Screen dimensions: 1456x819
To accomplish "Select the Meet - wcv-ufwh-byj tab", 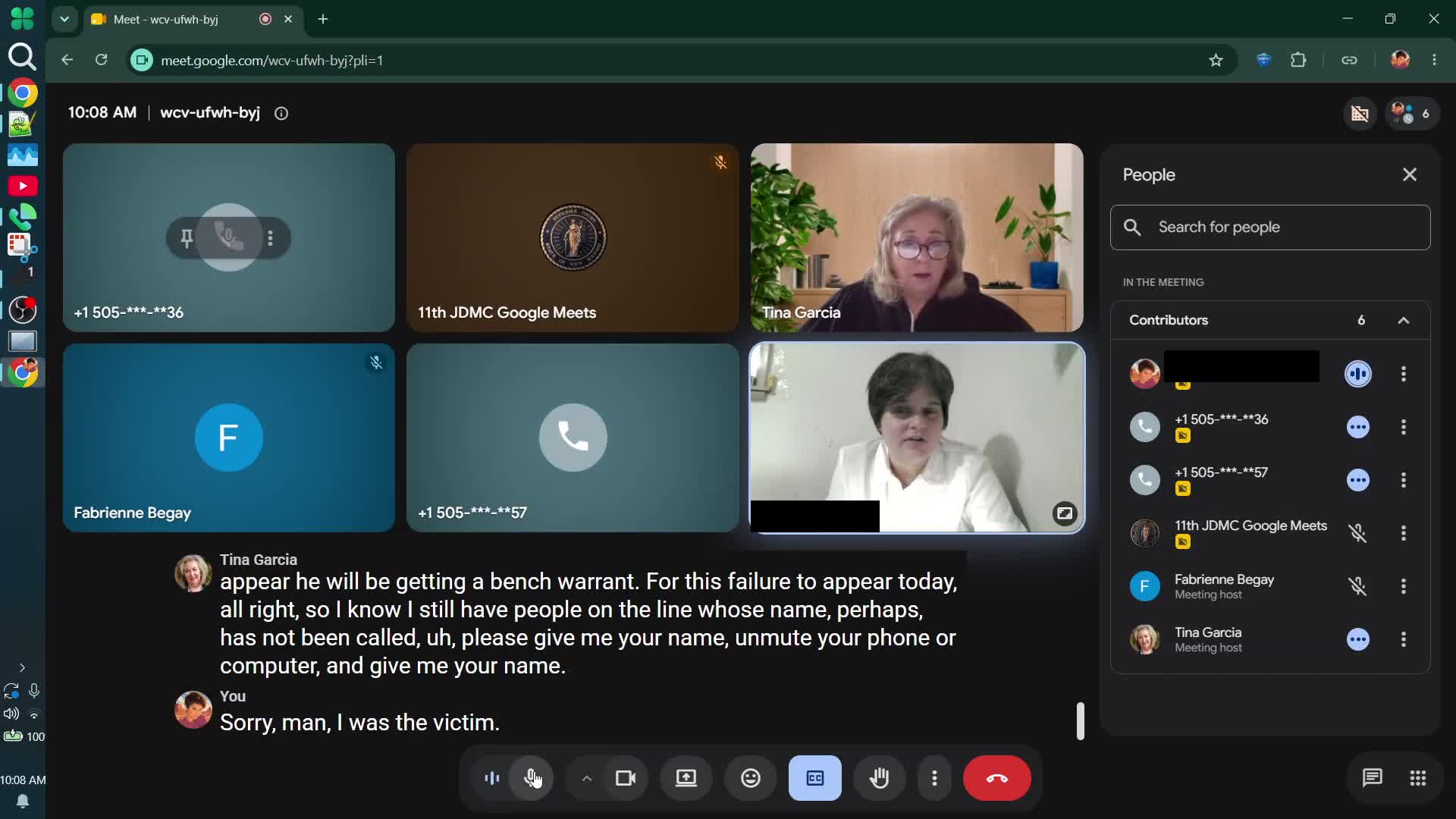I will tap(193, 19).
